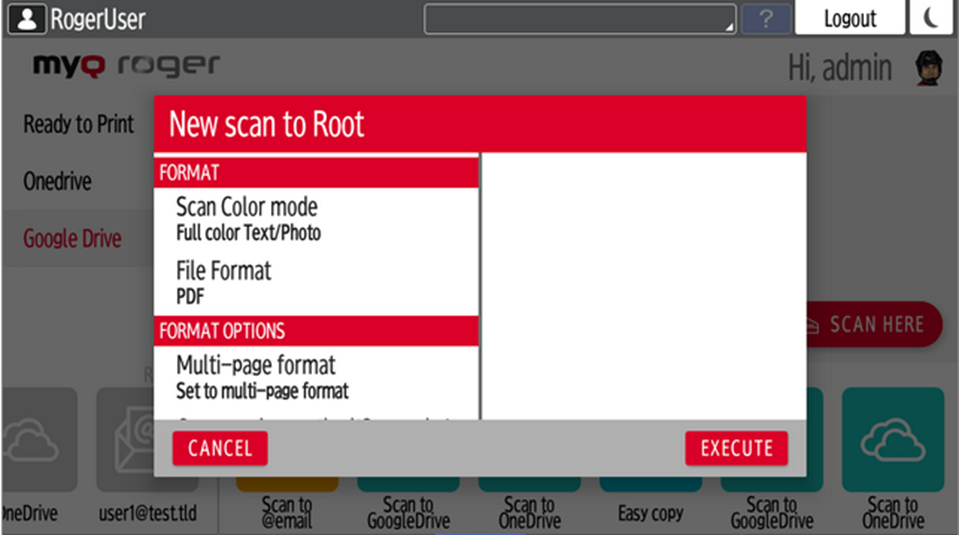
Task: Click the Hi, admin greeting text
Action: coord(840,67)
